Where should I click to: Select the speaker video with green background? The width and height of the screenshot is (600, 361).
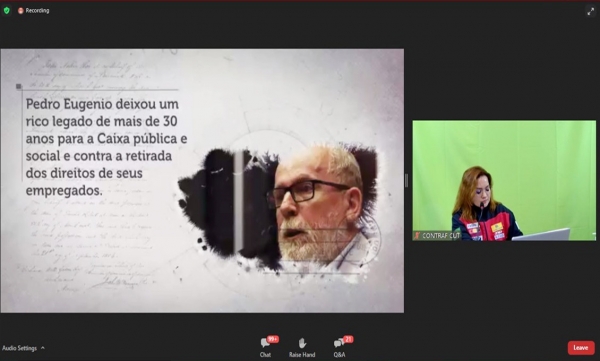[x=504, y=181]
